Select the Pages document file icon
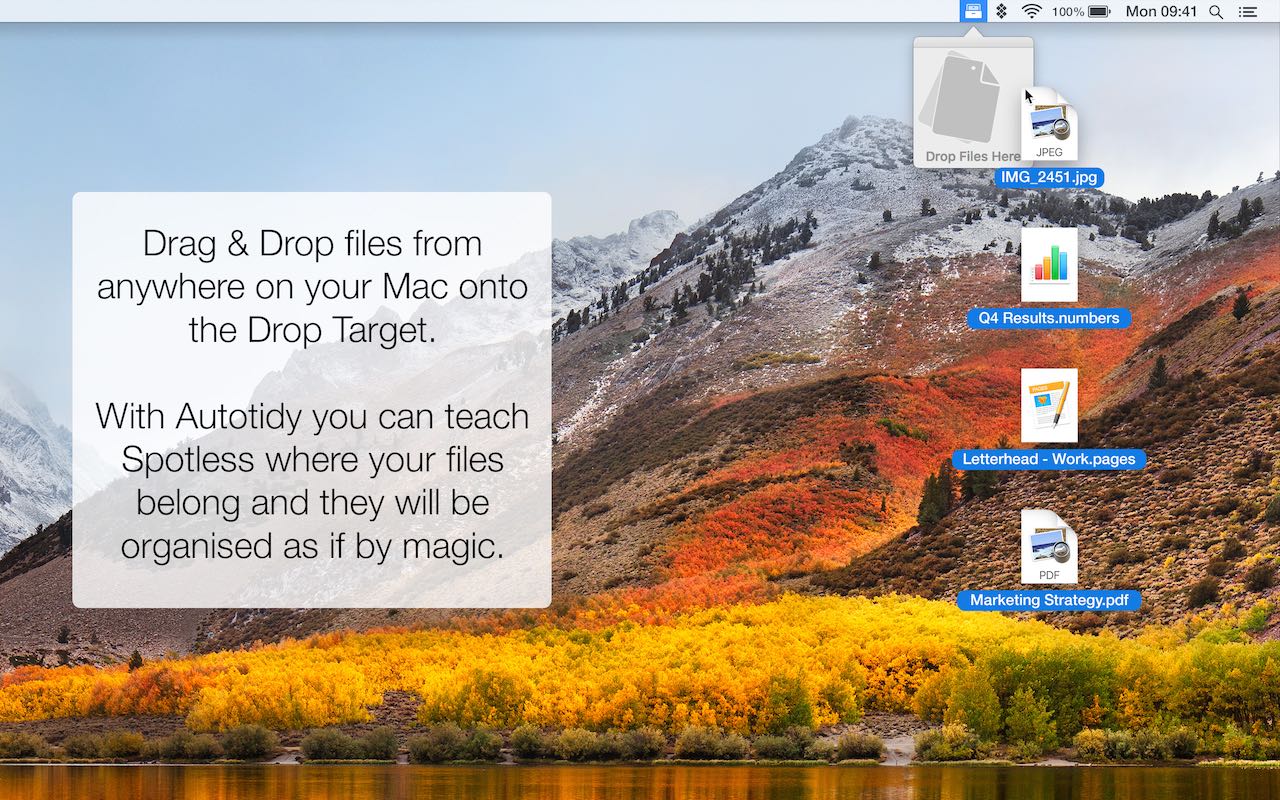1280x800 pixels. coord(1049,405)
